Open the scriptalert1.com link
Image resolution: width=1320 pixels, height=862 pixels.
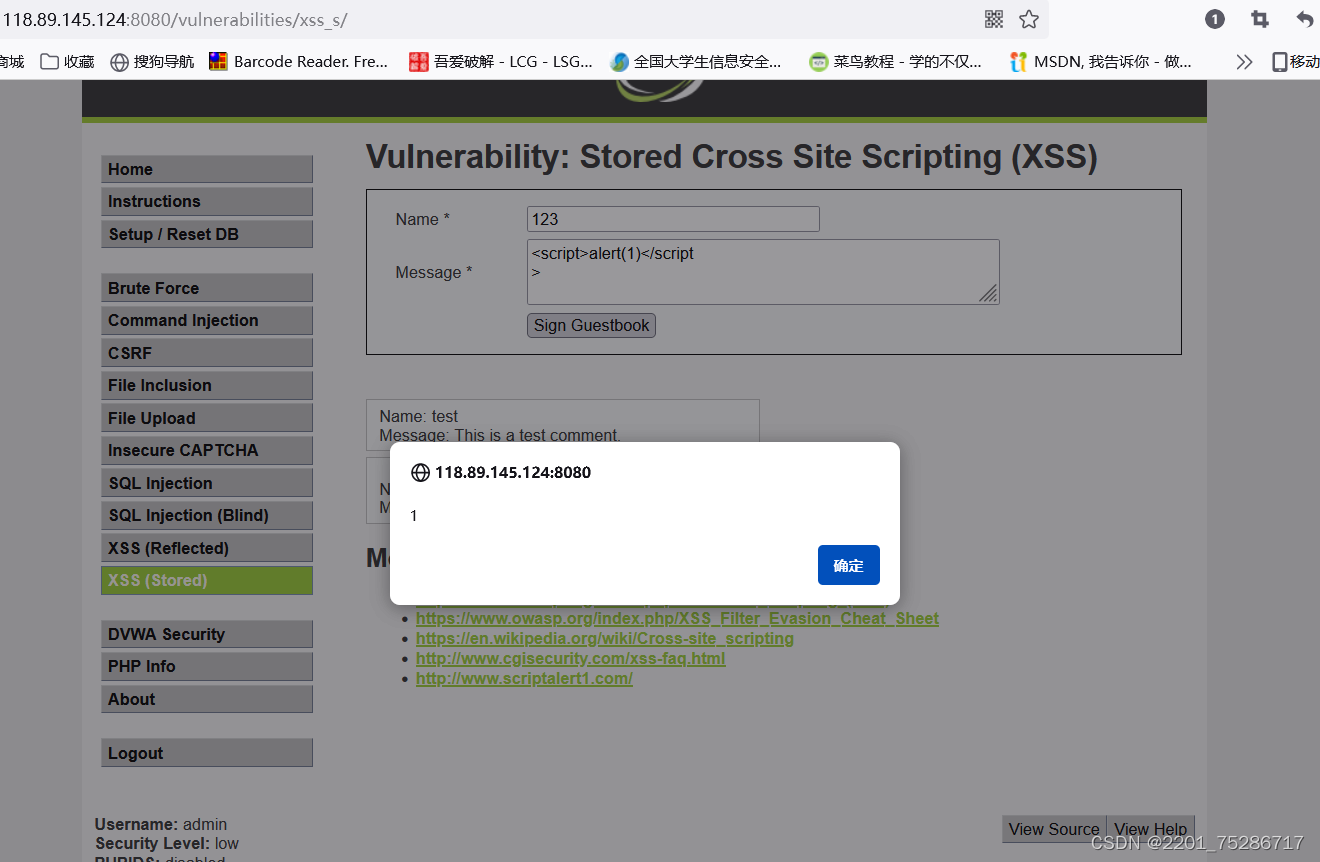point(524,678)
